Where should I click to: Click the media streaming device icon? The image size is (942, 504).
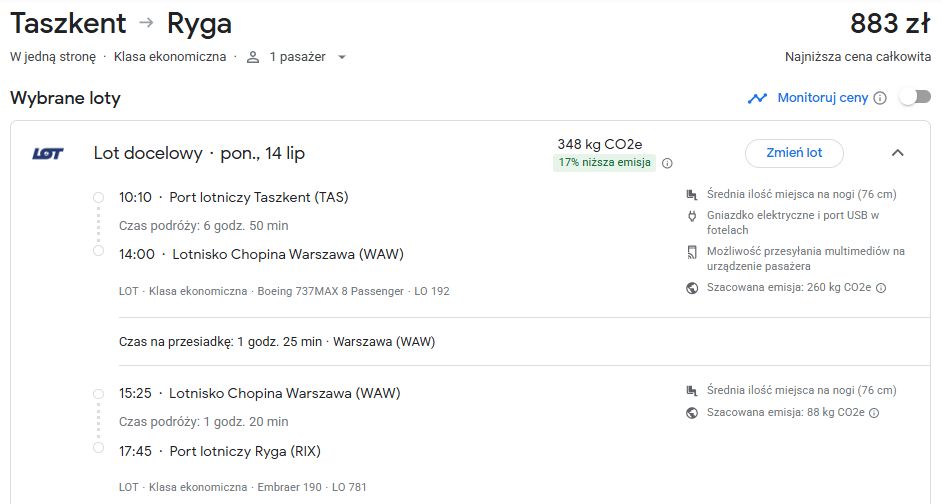pyautogui.click(x=691, y=252)
